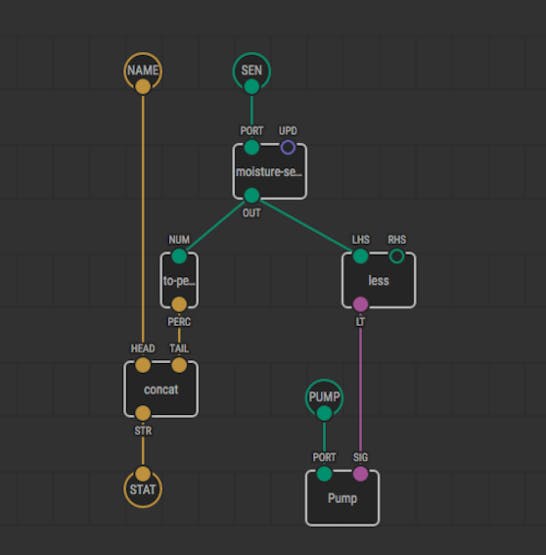
Task: Click the UPD pulse pin on moisture-sensor
Action: (288, 147)
